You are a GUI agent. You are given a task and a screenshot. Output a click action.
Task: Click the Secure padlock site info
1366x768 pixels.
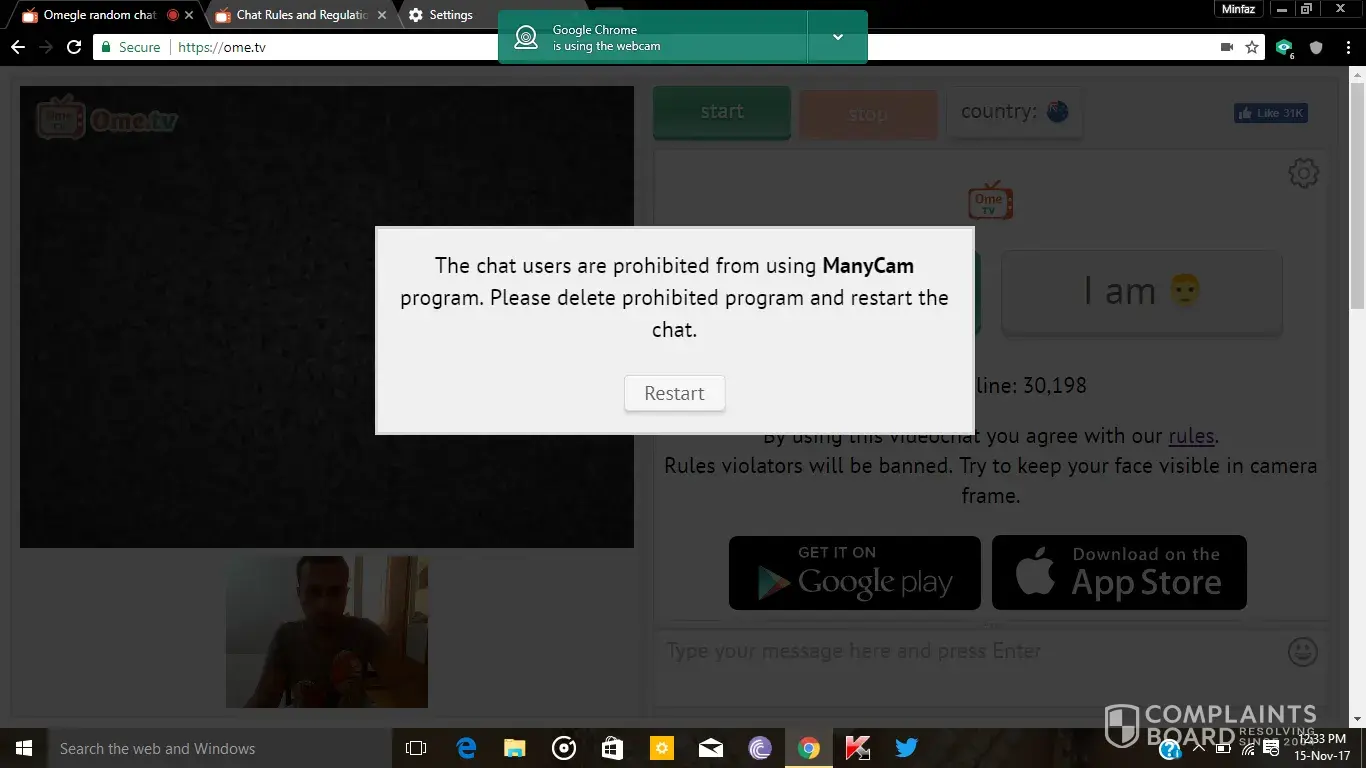[130, 47]
